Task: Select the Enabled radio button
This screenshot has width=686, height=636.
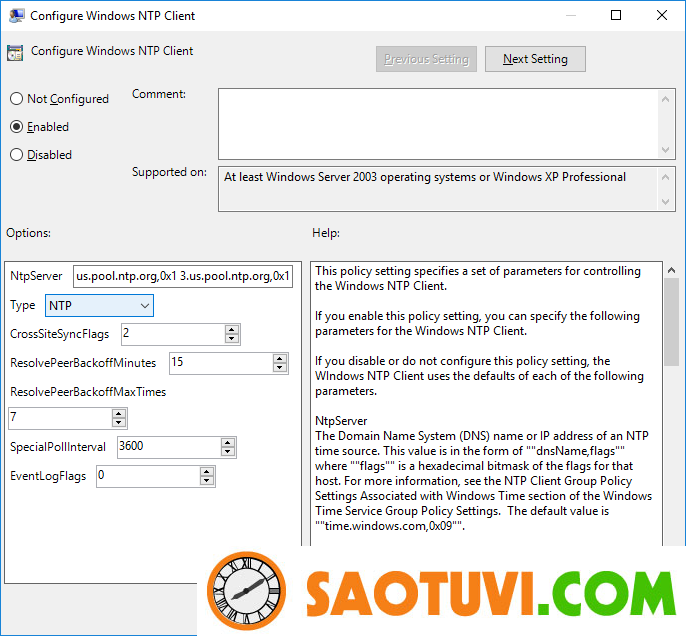Action: [16, 127]
